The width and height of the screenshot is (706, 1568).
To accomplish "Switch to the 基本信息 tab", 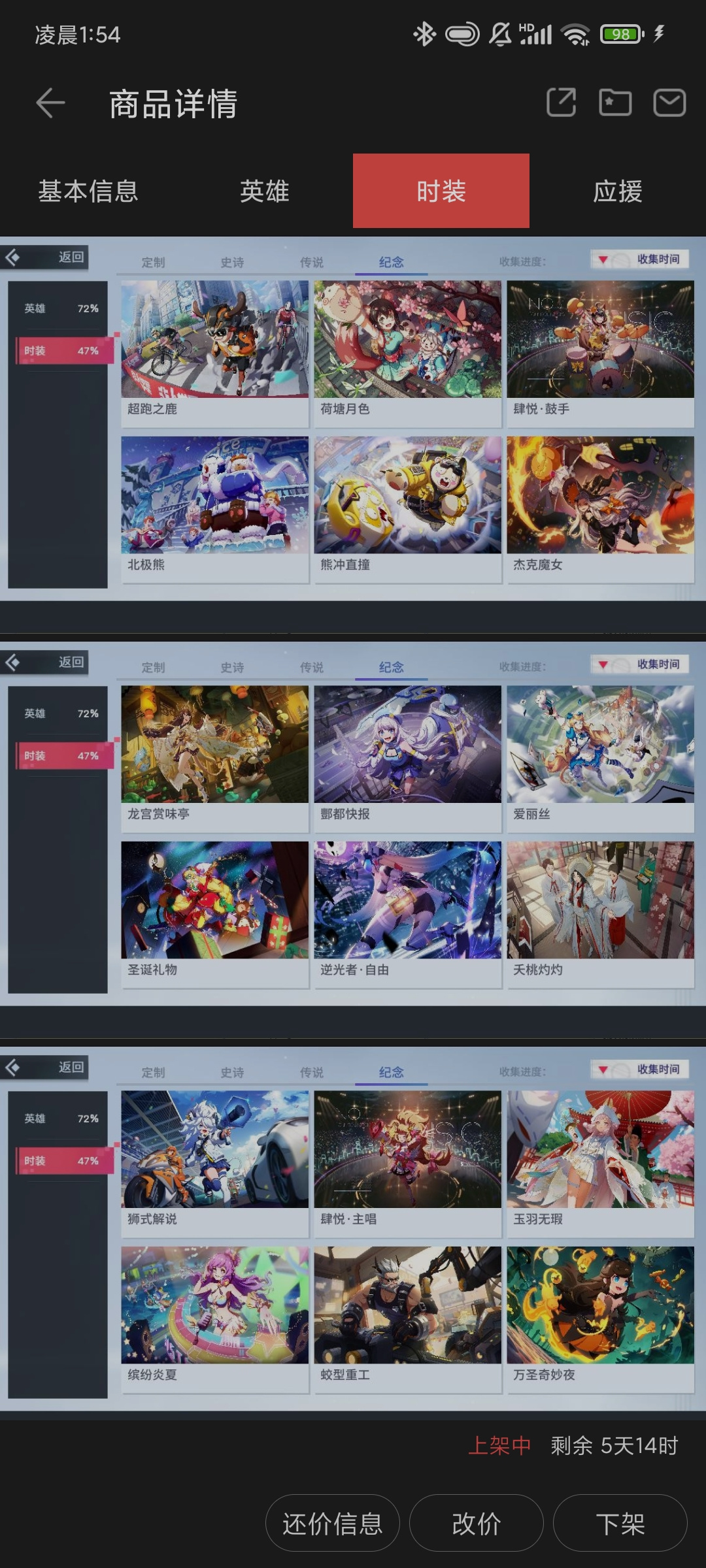I will coord(88,191).
